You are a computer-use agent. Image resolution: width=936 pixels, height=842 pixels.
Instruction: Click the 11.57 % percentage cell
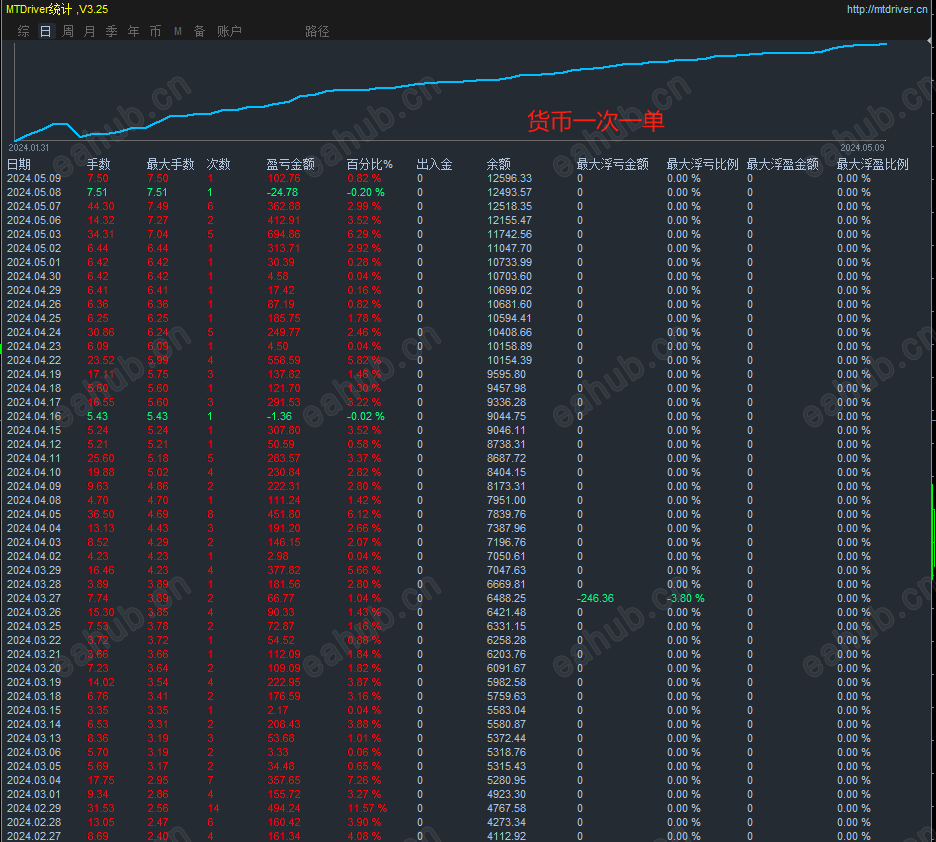pos(367,809)
